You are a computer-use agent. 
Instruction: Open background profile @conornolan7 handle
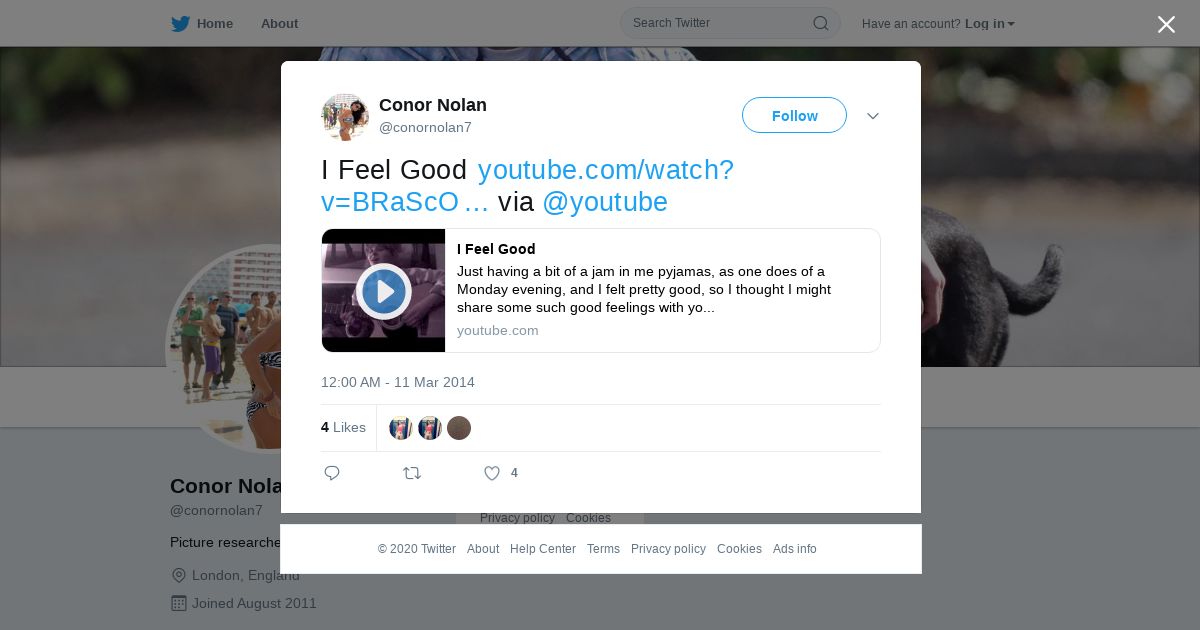(216, 511)
